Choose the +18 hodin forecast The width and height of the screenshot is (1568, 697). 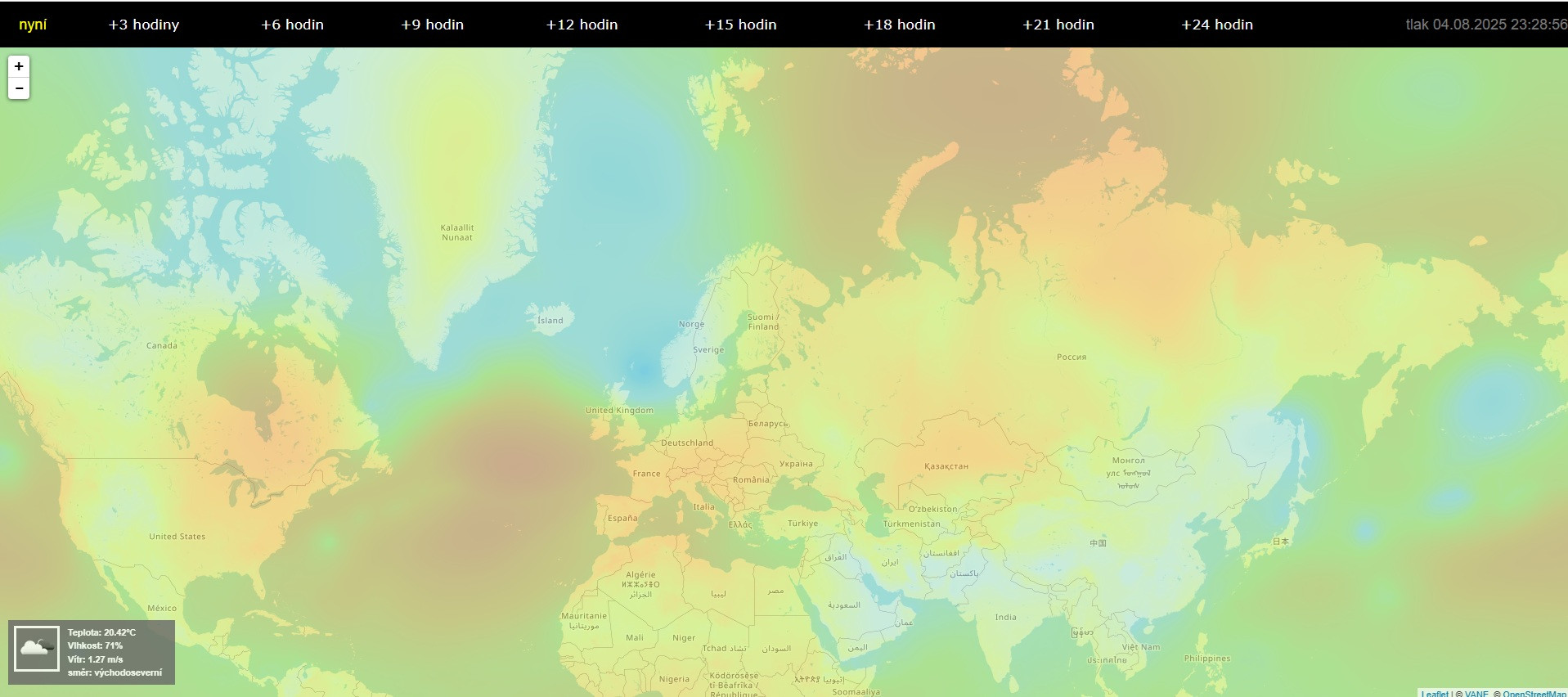(x=899, y=25)
